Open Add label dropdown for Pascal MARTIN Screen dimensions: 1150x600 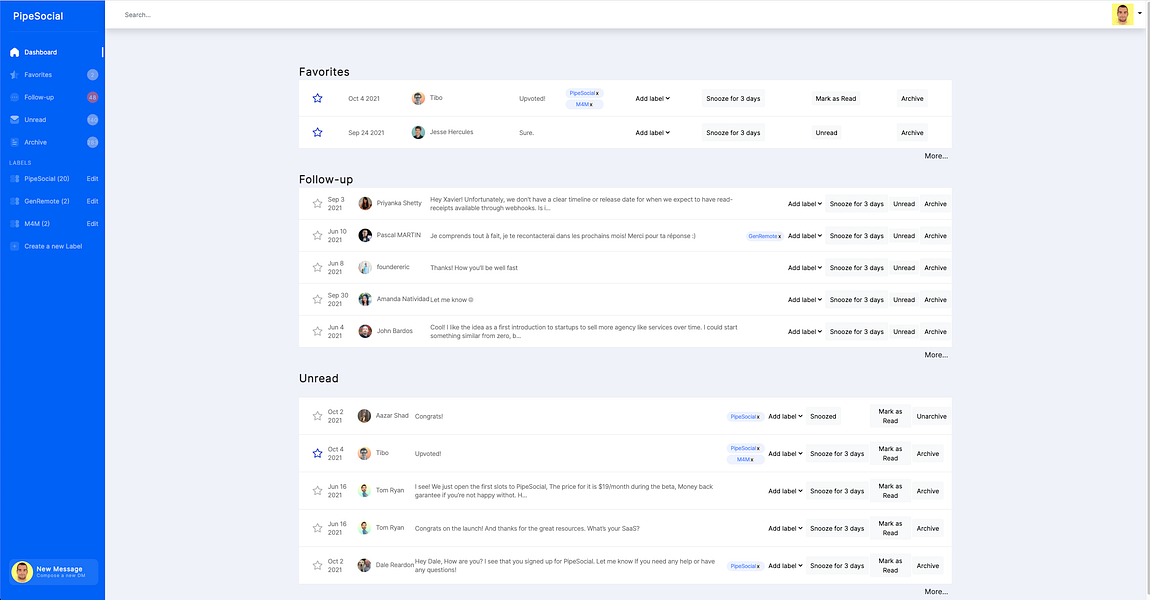click(805, 236)
